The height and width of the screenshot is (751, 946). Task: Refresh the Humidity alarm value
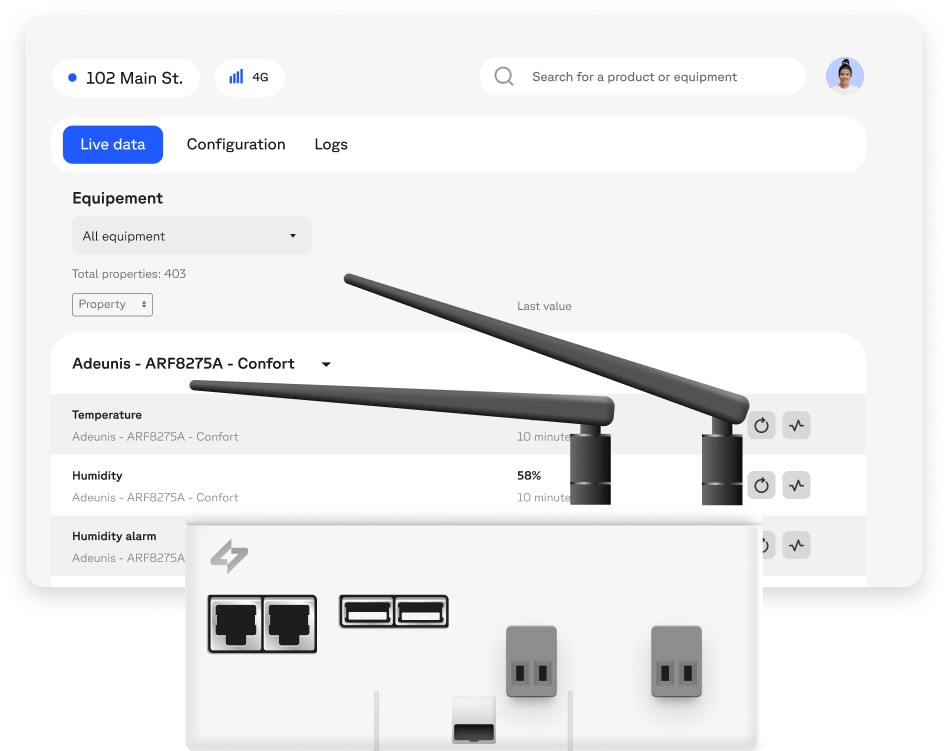762,545
